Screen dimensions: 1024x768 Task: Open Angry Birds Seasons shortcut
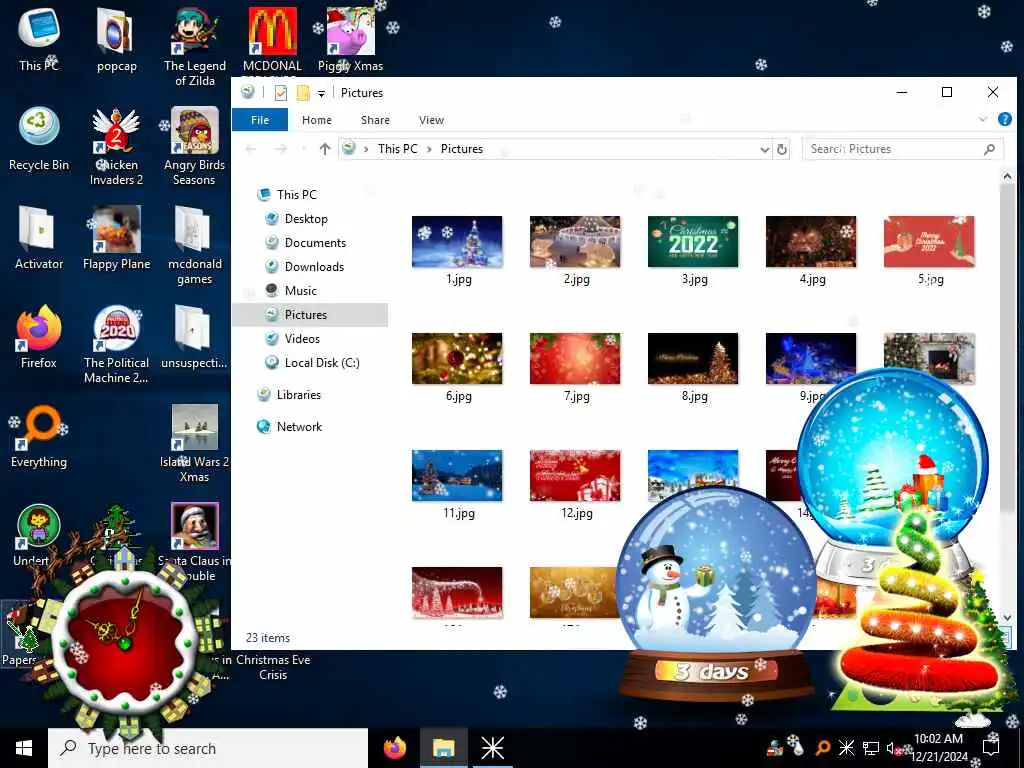coord(195,146)
